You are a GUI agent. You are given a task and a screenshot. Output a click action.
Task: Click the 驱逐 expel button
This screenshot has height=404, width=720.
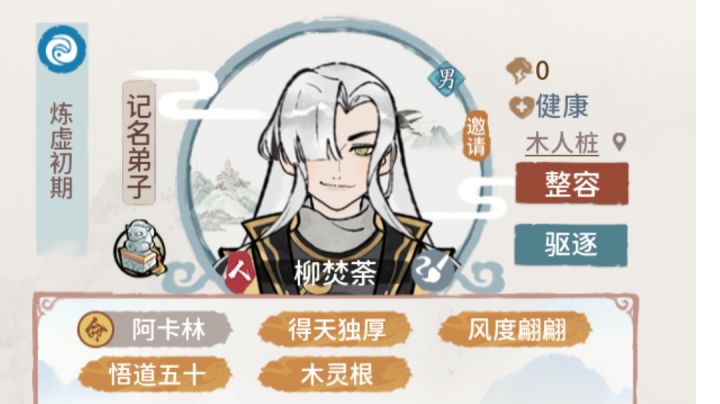click(571, 244)
